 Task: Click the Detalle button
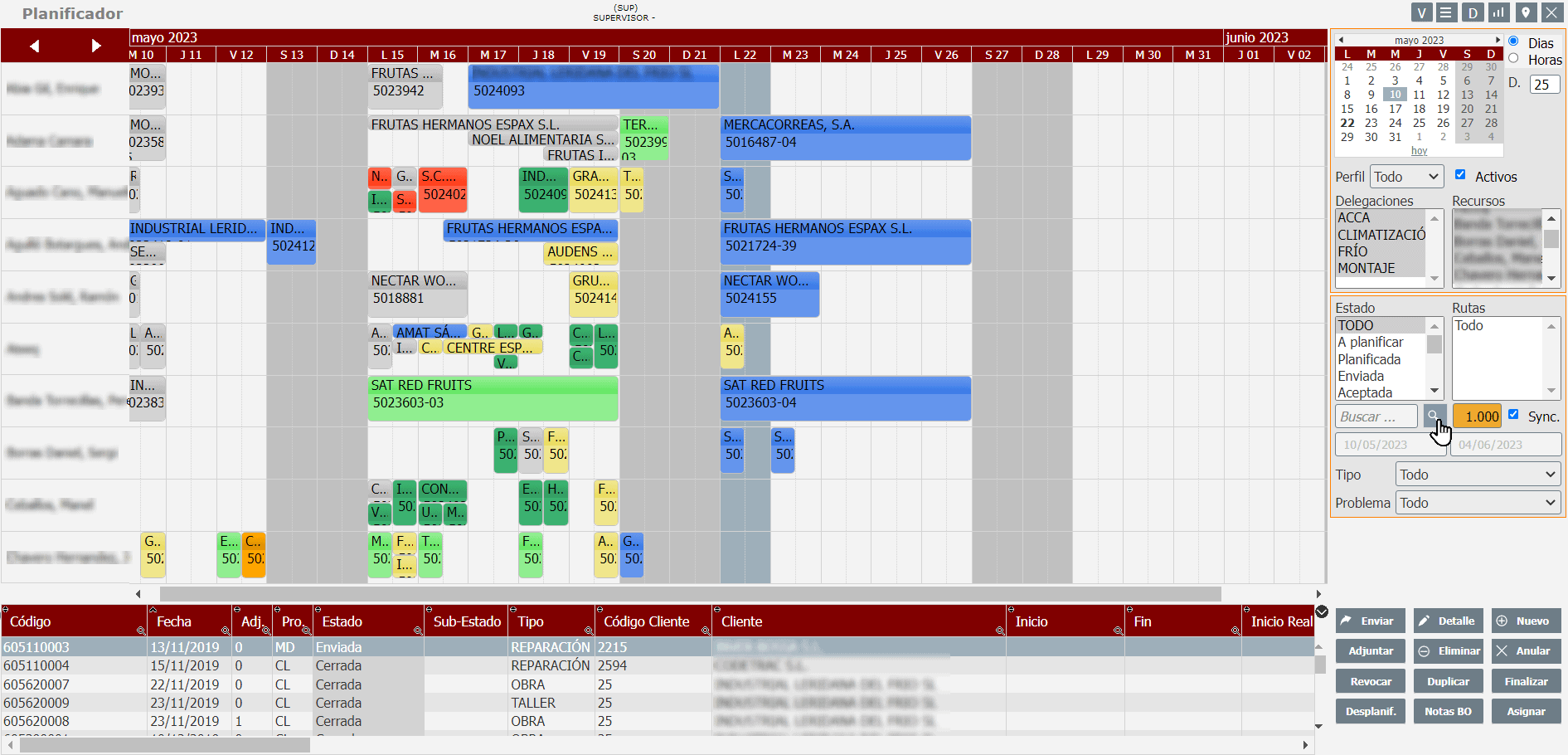(x=1449, y=621)
